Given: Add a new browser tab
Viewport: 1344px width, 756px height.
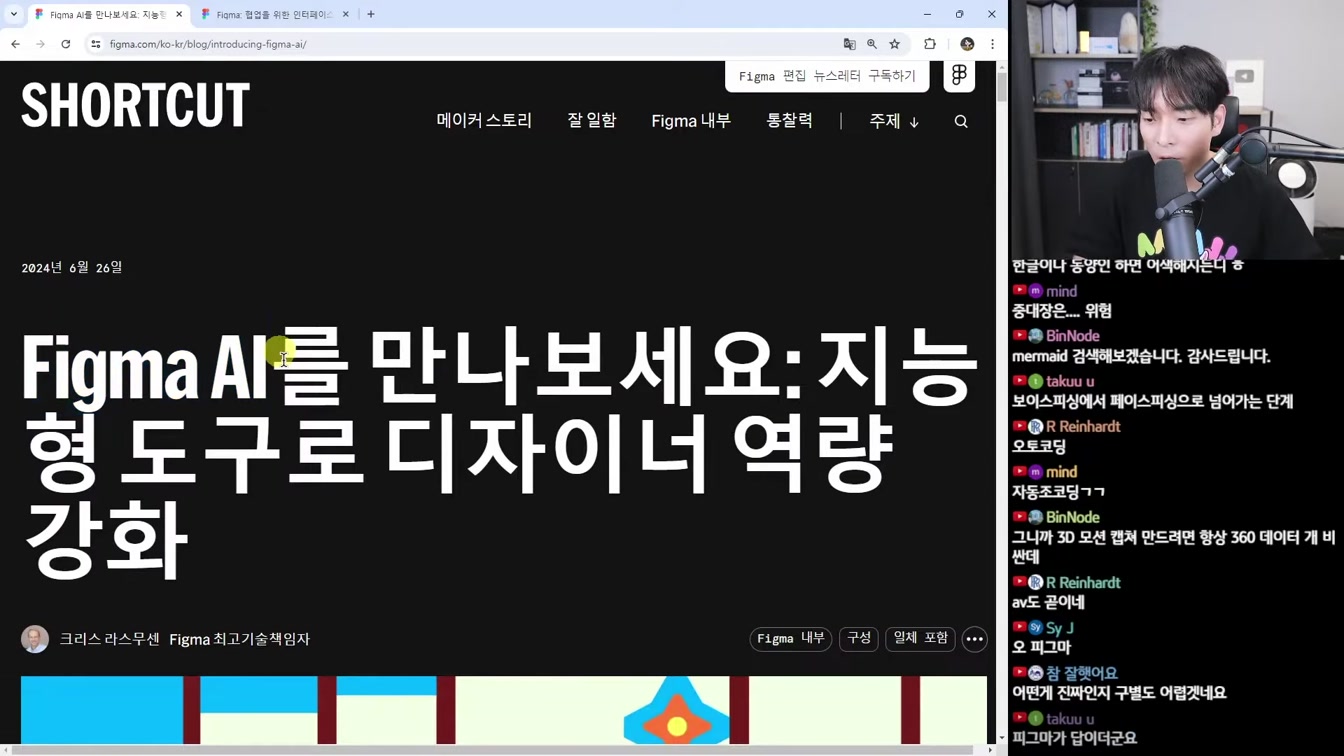Looking at the screenshot, I should (x=371, y=14).
